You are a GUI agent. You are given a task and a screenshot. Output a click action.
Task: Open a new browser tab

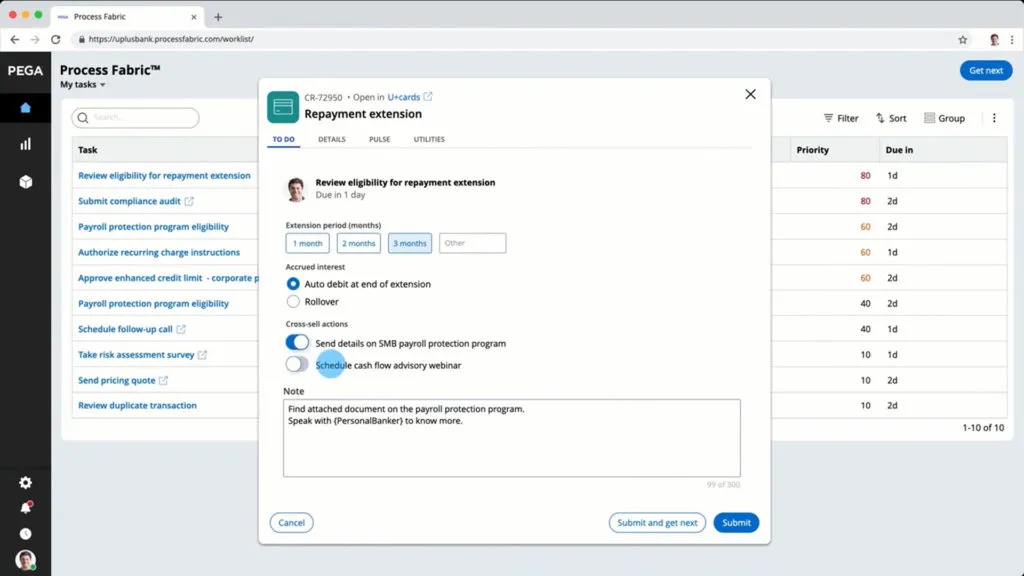218,17
